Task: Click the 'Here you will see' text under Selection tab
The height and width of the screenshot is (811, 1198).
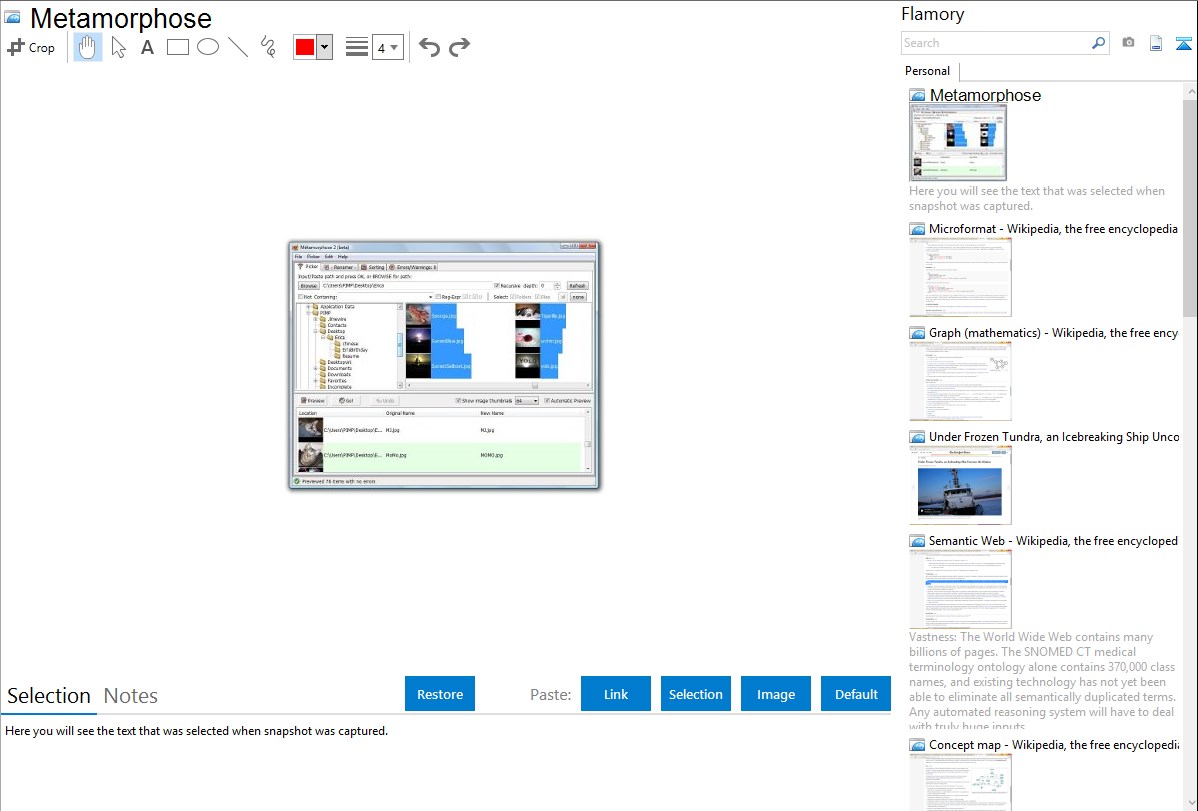Action: (196, 731)
